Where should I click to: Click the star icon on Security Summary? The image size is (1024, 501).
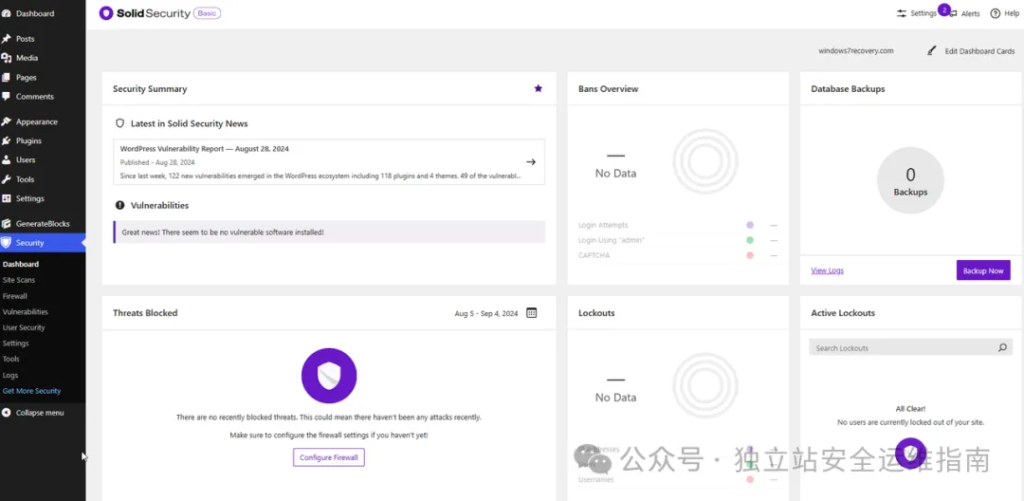click(x=538, y=88)
